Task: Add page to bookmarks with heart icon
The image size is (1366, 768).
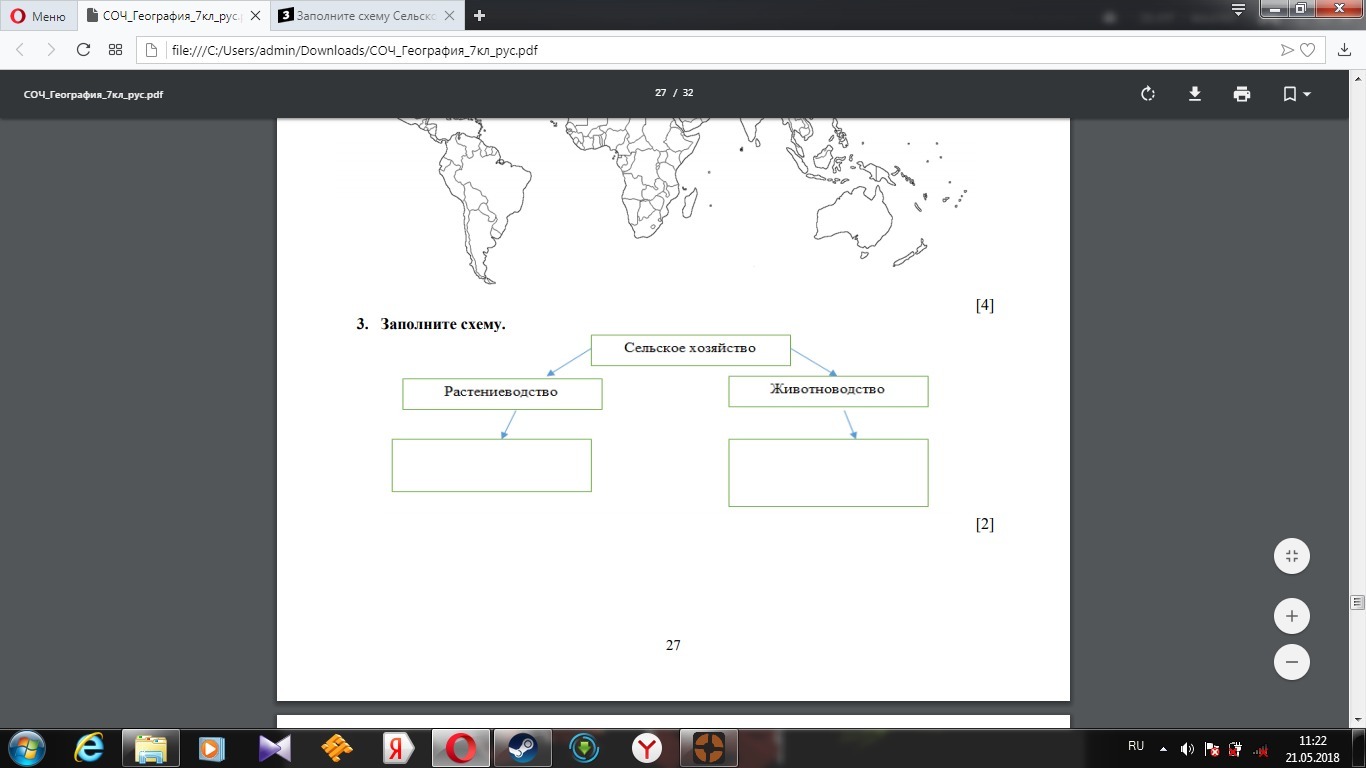Action: point(1307,50)
